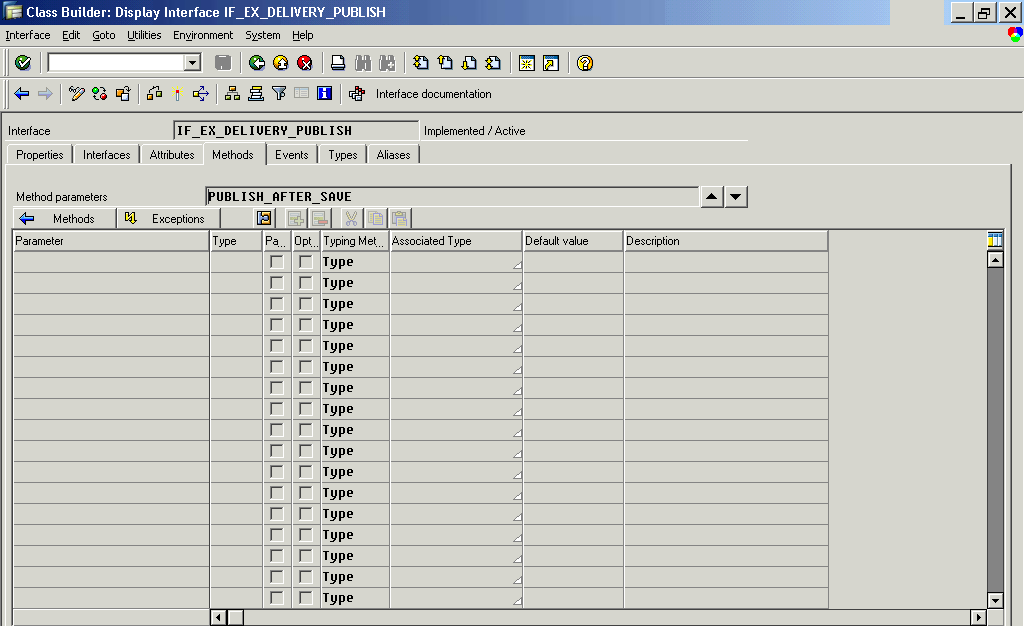Toggle Display/Change pencil icon
The height and width of the screenshot is (626, 1024).
(76, 94)
